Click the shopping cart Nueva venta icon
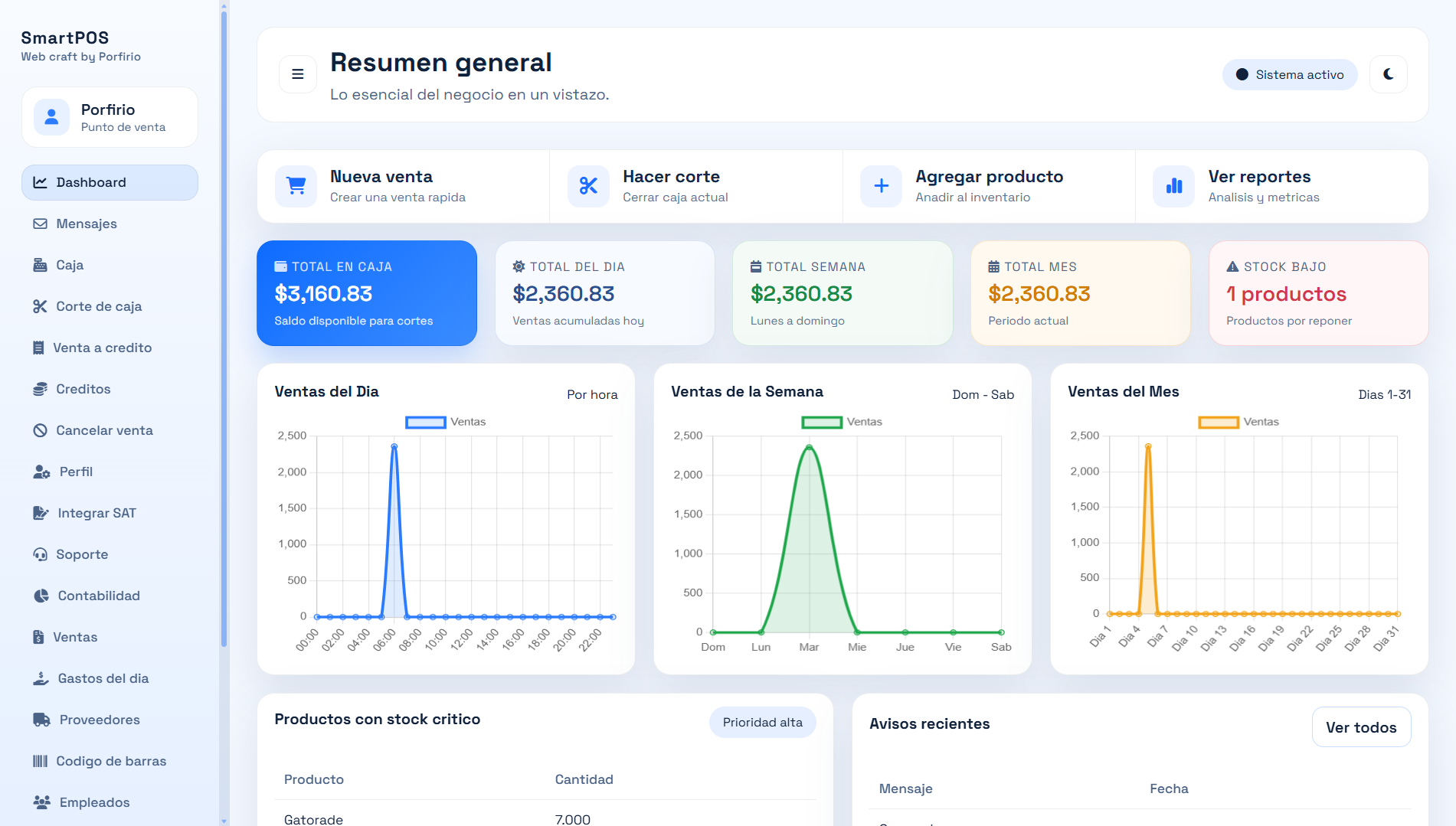This screenshot has height=826, width=1456. coord(296,186)
